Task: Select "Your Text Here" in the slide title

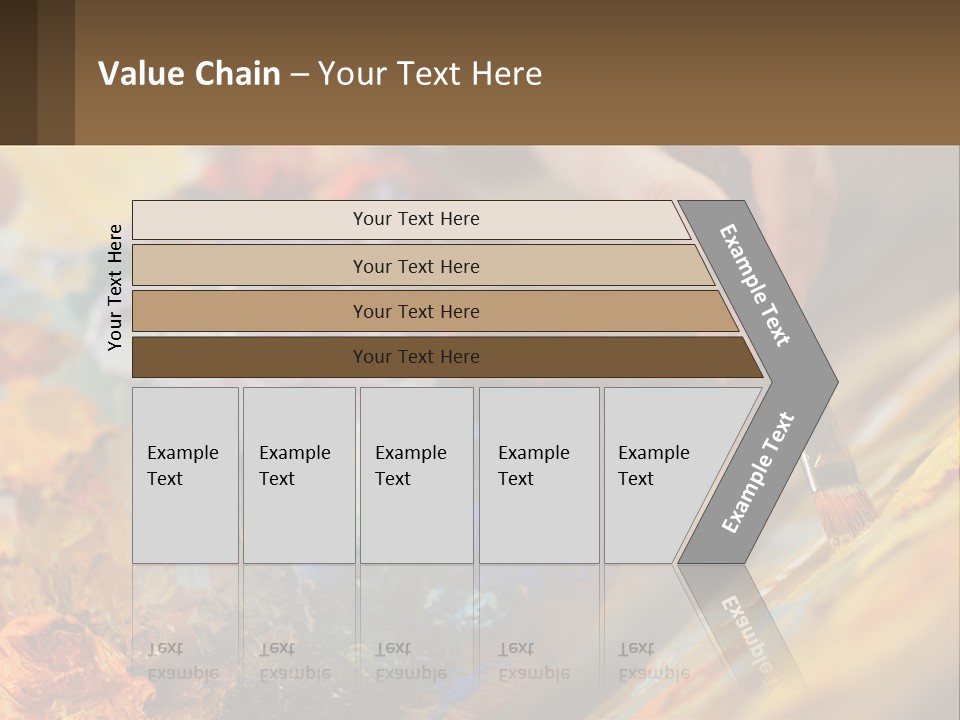Action: point(430,74)
